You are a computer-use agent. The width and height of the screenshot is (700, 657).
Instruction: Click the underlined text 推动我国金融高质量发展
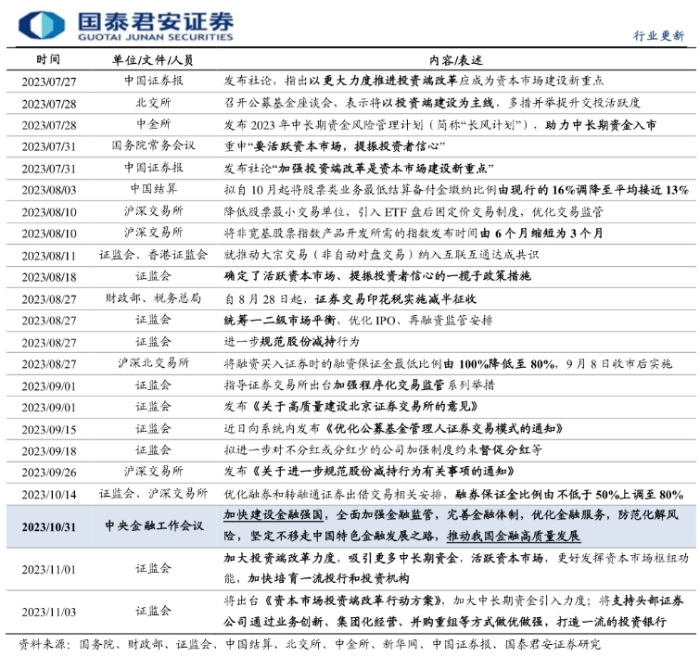[513, 536]
